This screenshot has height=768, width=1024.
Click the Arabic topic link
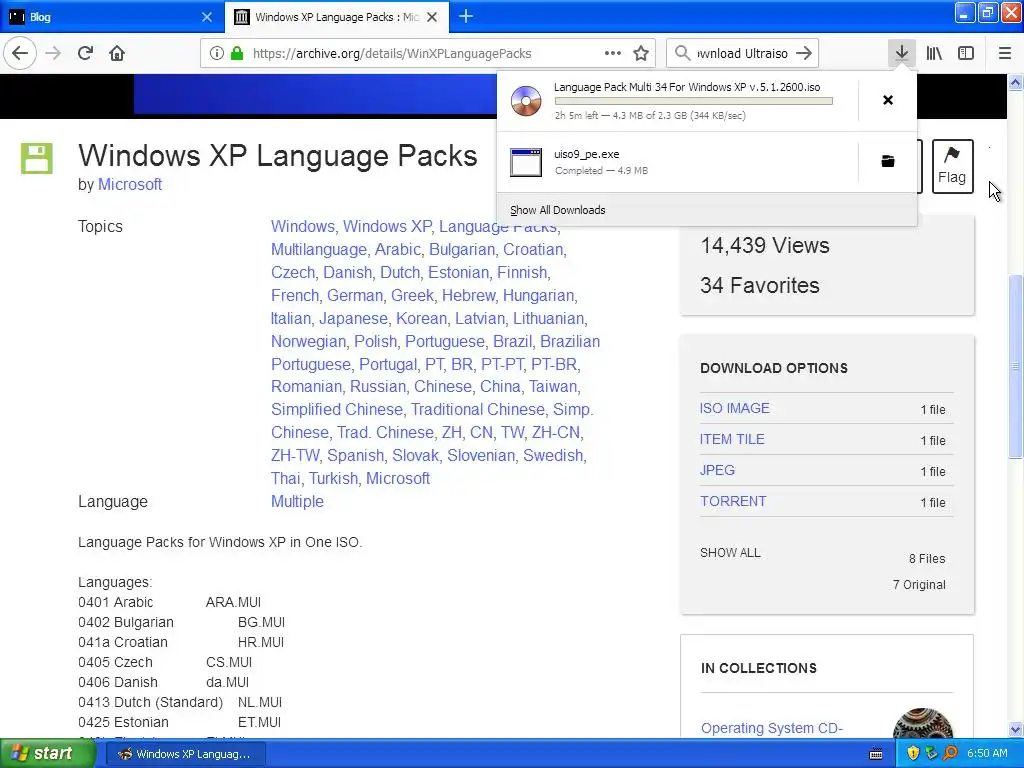(x=398, y=249)
